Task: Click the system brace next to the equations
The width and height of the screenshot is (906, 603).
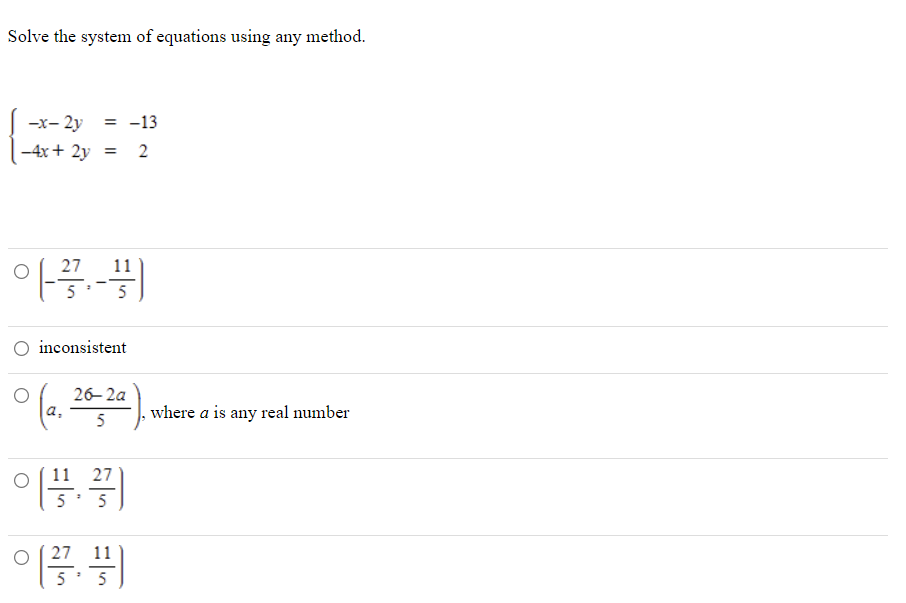Action: pyautogui.click(x=10, y=136)
